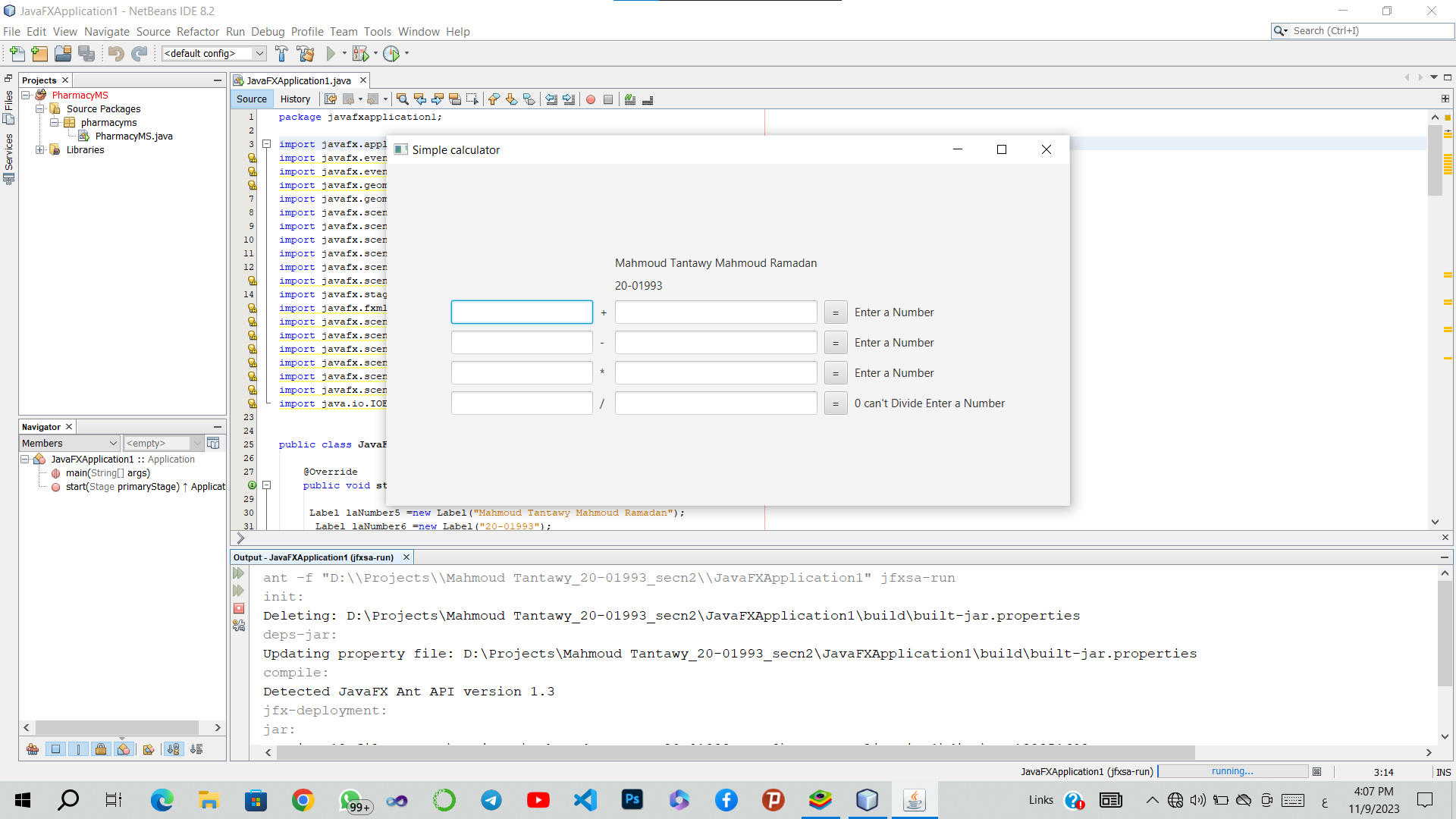
Task: Collapse the PharmacyMS project tree node
Action: click(x=26, y=95)
